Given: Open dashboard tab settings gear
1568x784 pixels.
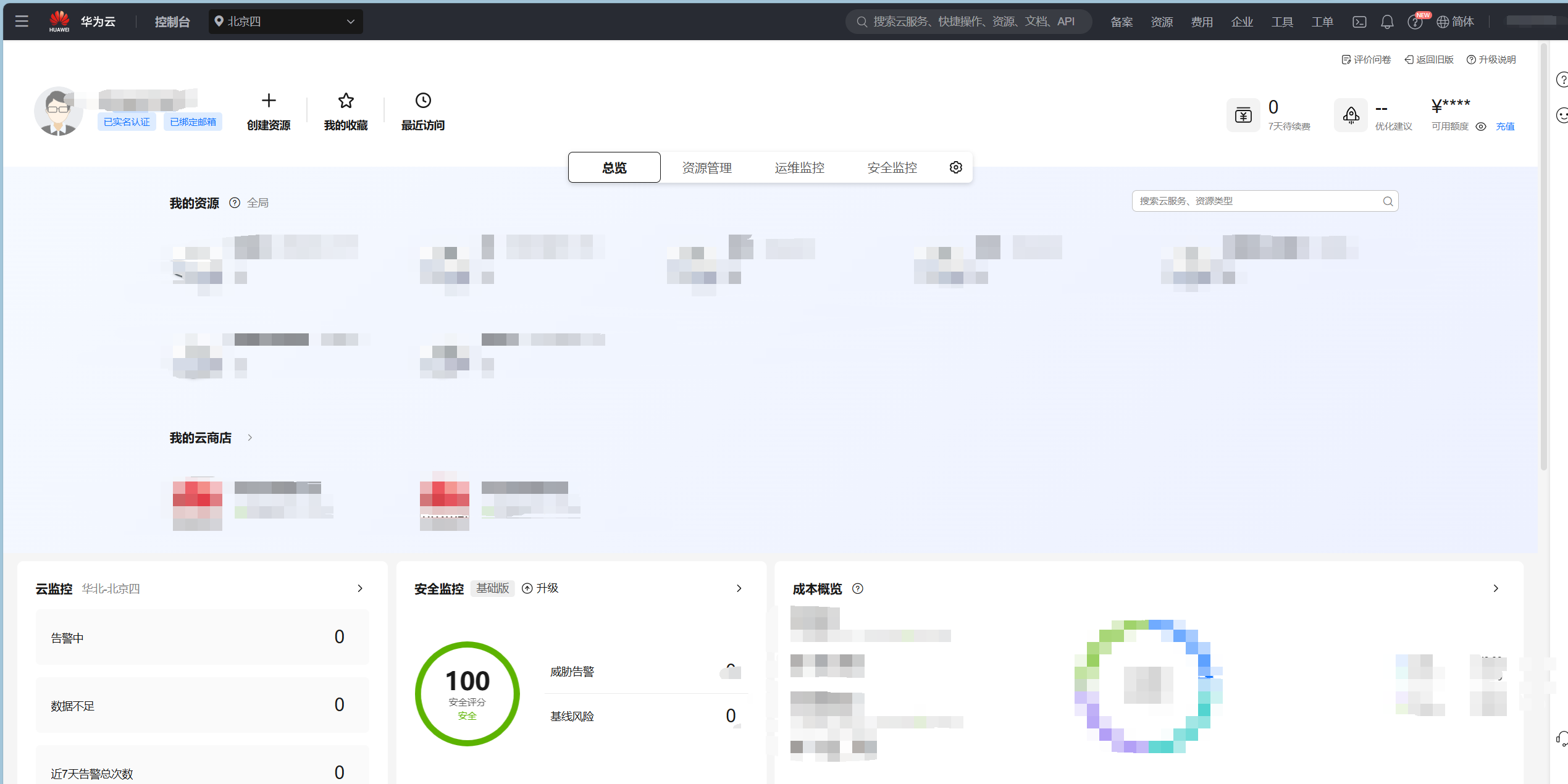Looking at the screenshot, I should pos(955,167).
